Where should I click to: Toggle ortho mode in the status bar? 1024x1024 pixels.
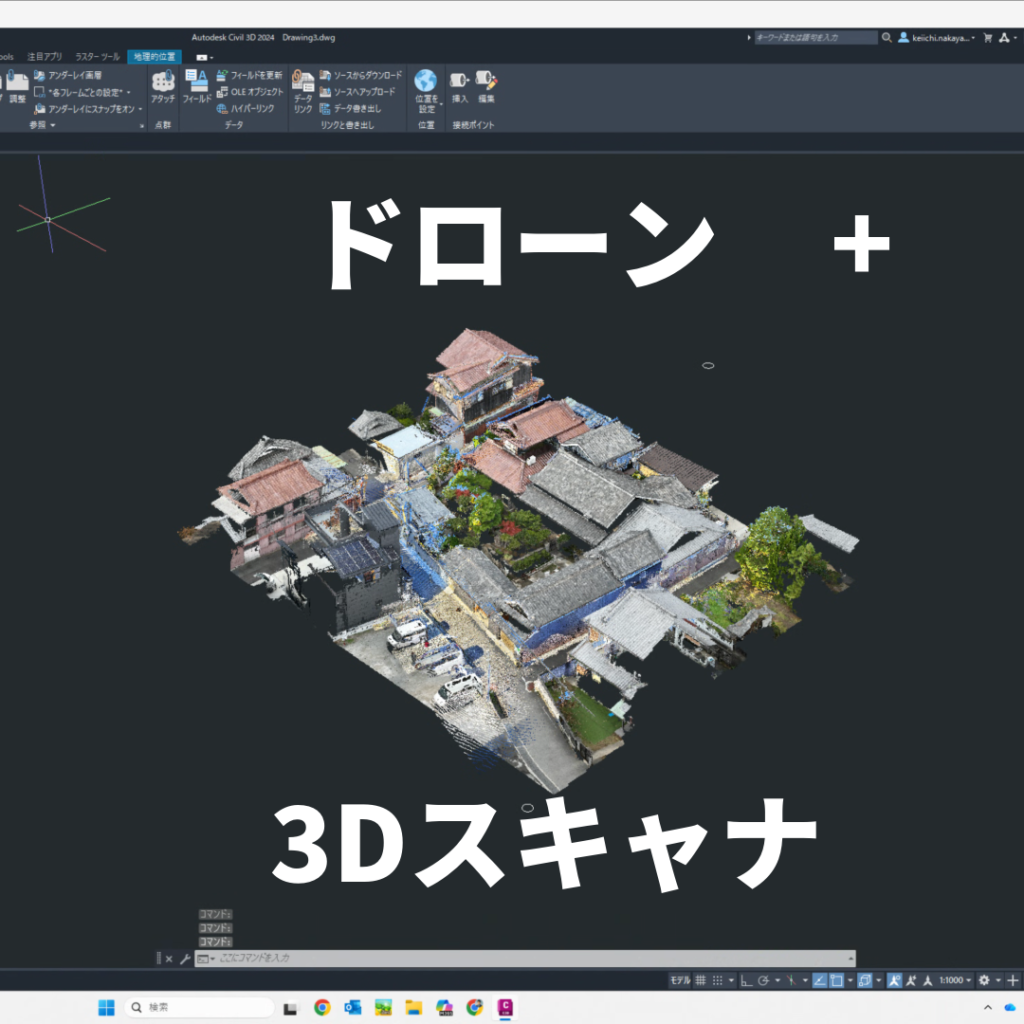pos(746,980)
